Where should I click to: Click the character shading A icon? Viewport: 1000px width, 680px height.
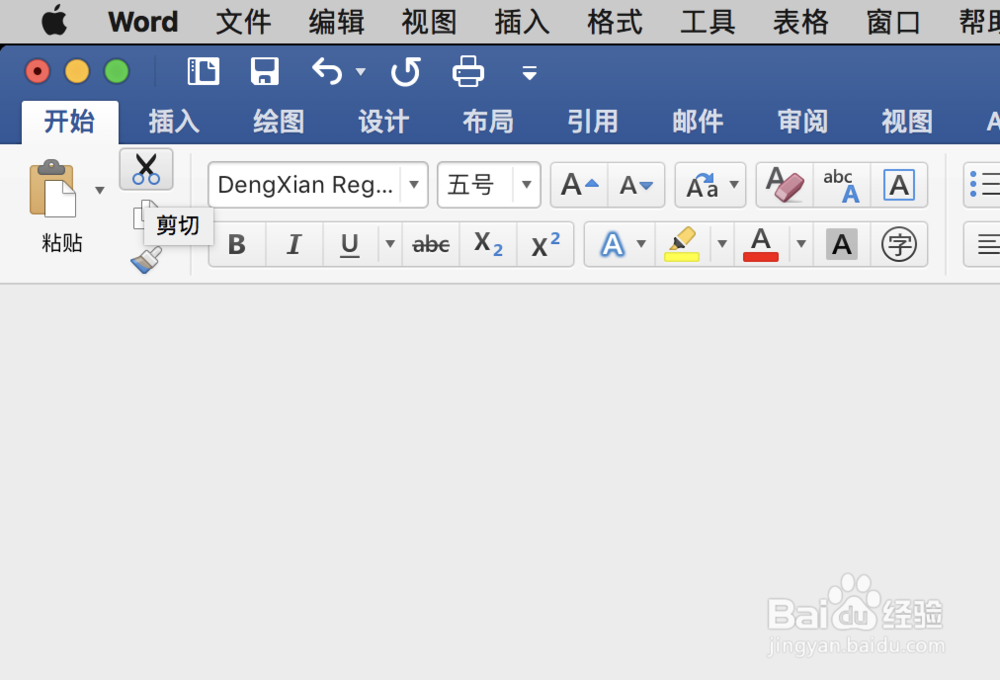click(x=842, y=244)
